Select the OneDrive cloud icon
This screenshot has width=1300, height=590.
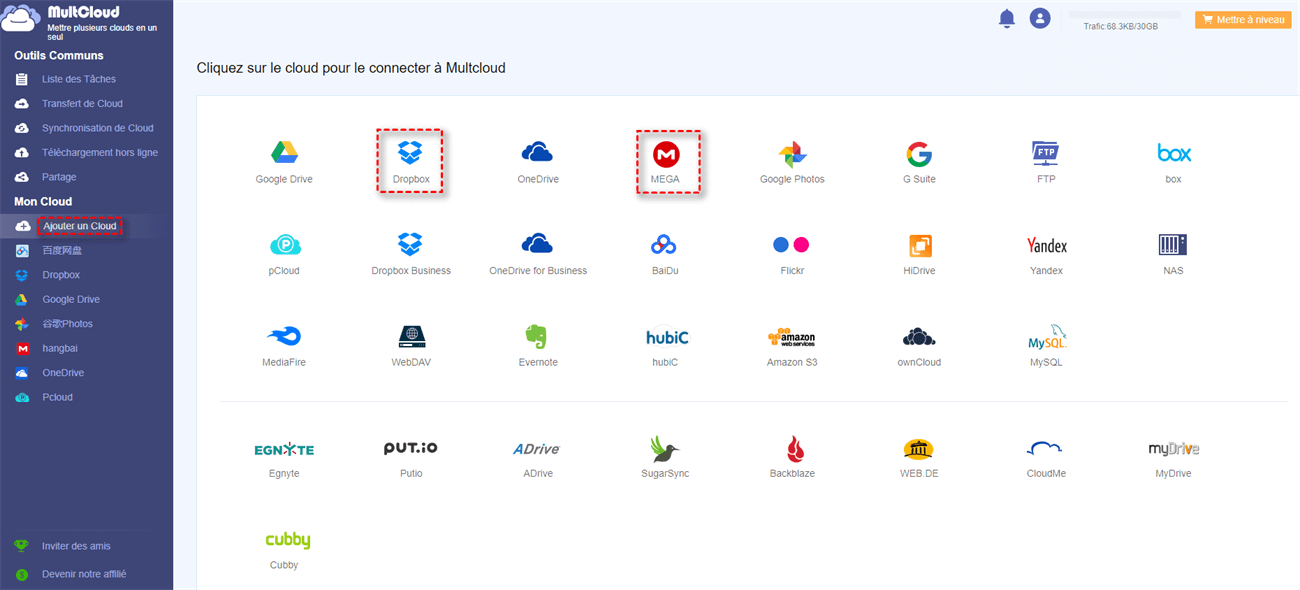(538, 153)
